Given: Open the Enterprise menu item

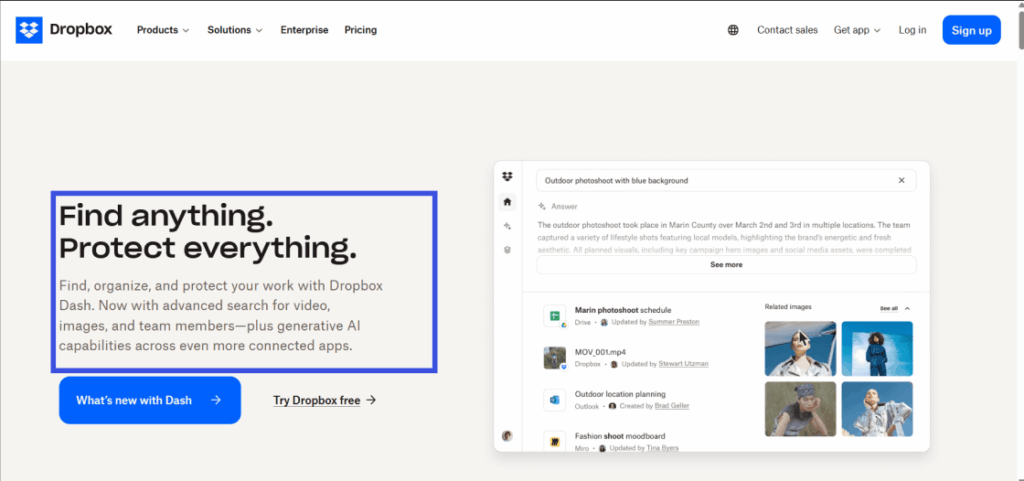Looking at the screenshot, I should 304,30.
